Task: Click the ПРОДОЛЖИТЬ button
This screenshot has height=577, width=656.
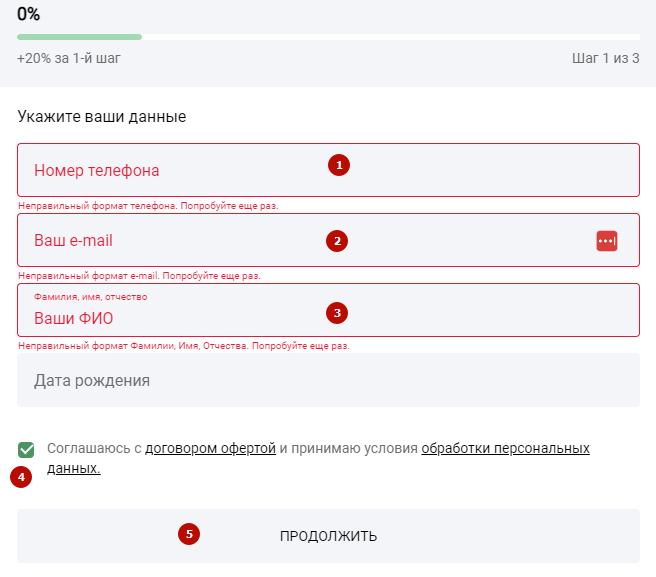Action: pyautogui.click(x=328, y=536)
